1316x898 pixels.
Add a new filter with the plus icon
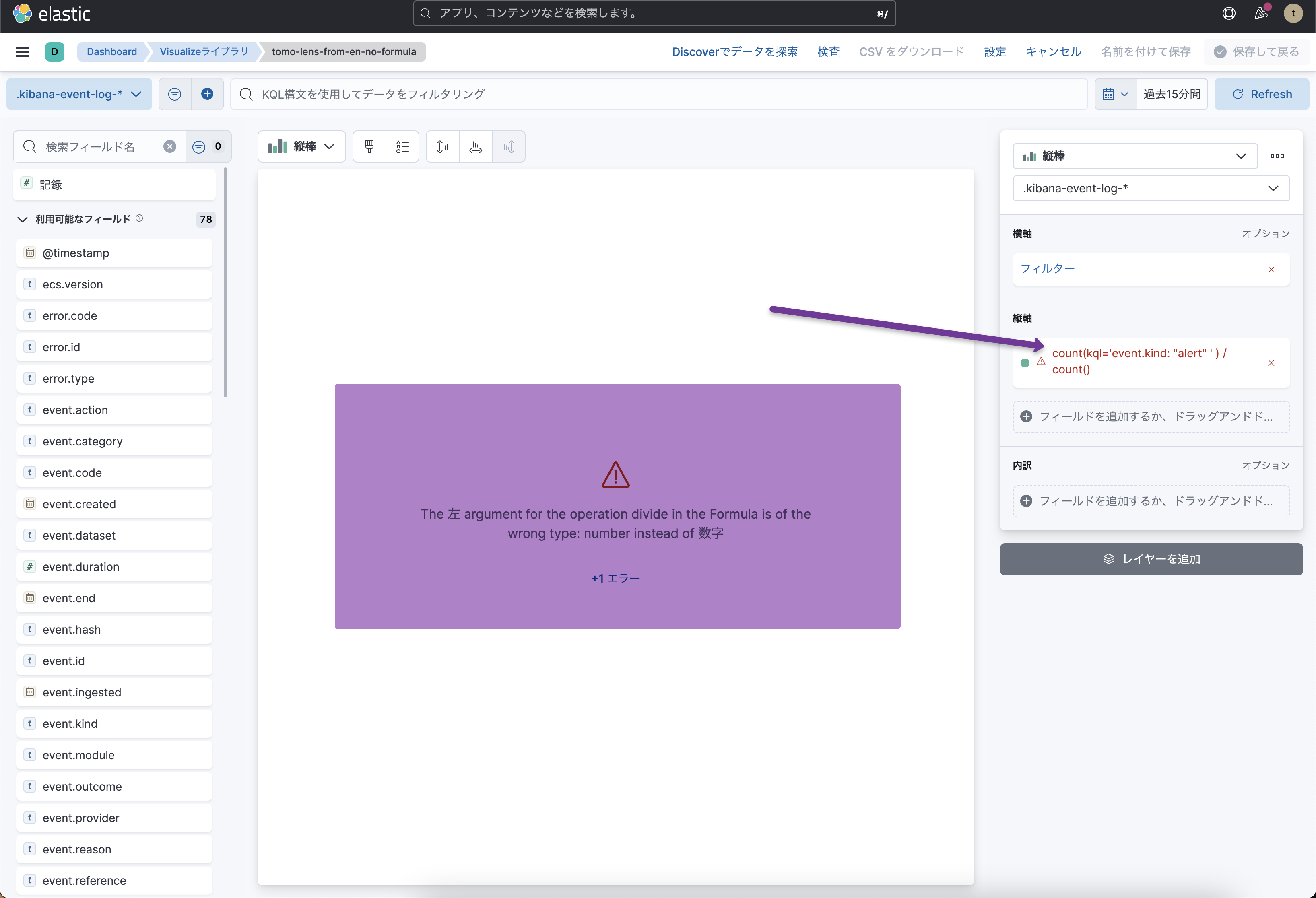tap(207, 93)
